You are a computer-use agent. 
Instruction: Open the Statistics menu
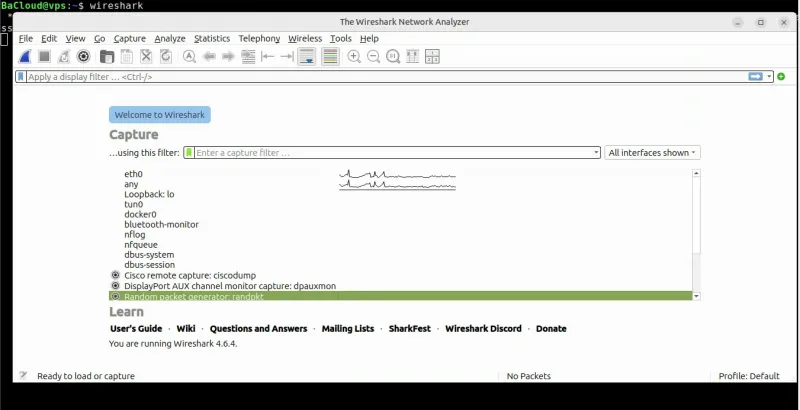click(212, 38)
